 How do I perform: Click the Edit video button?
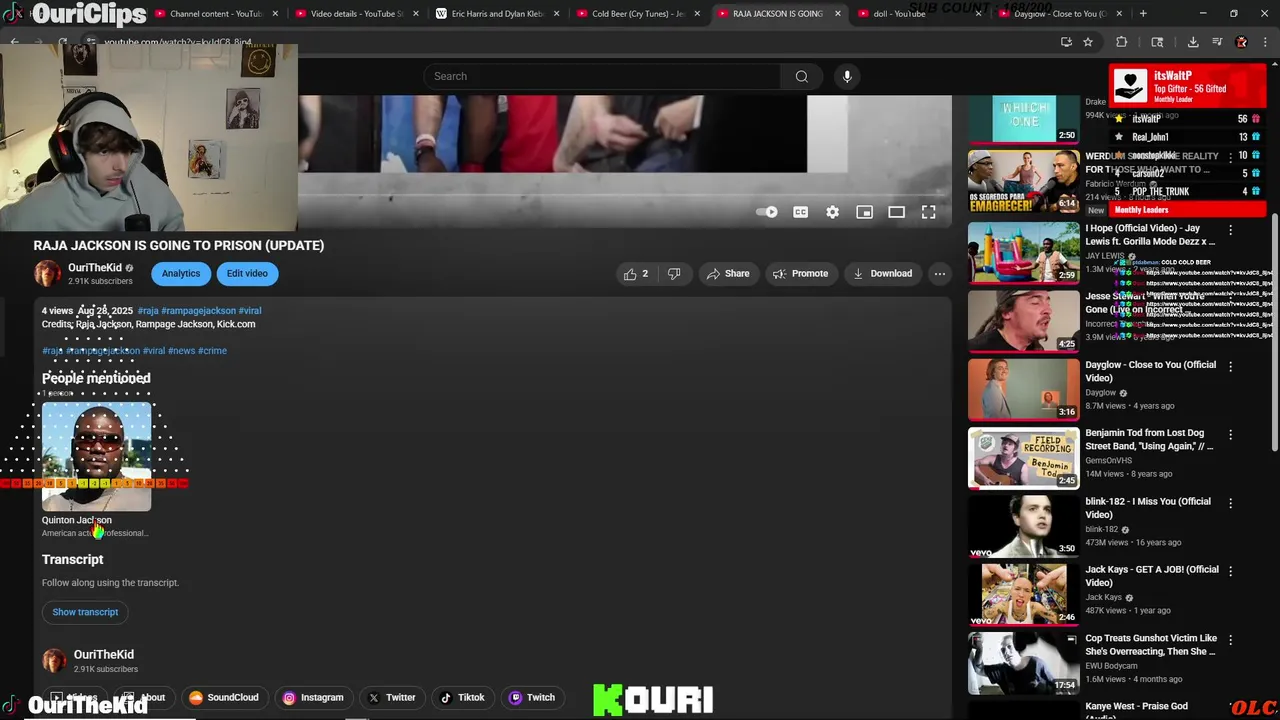point(247,273)
